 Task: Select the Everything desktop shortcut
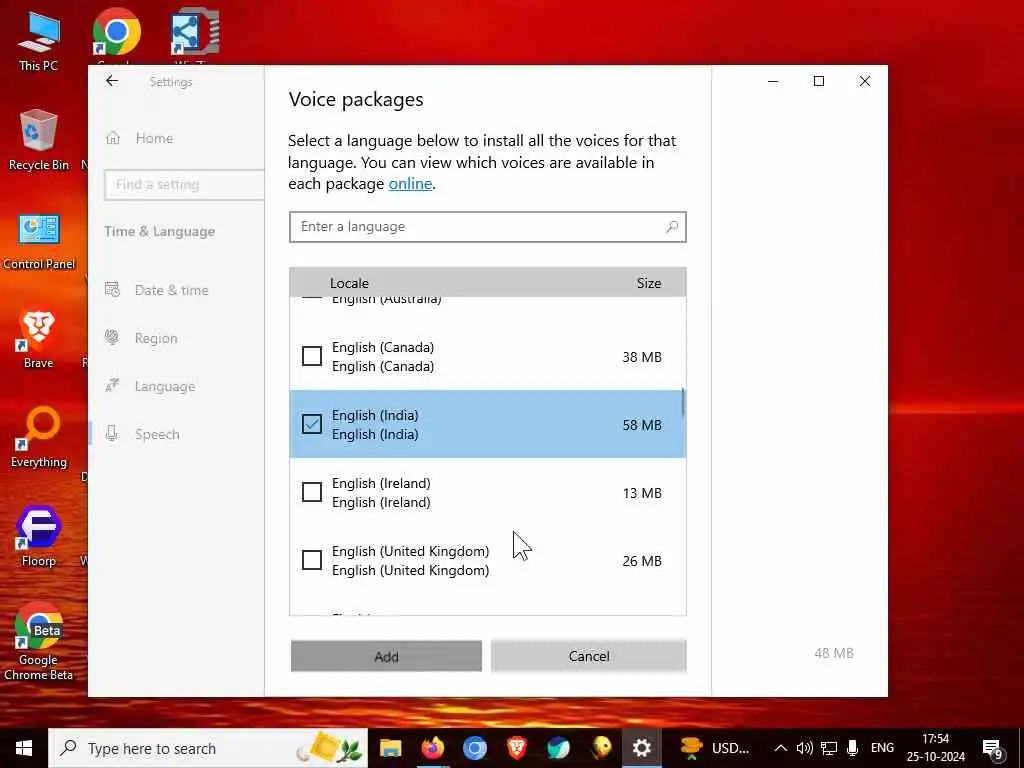click(x=39, y=438)
